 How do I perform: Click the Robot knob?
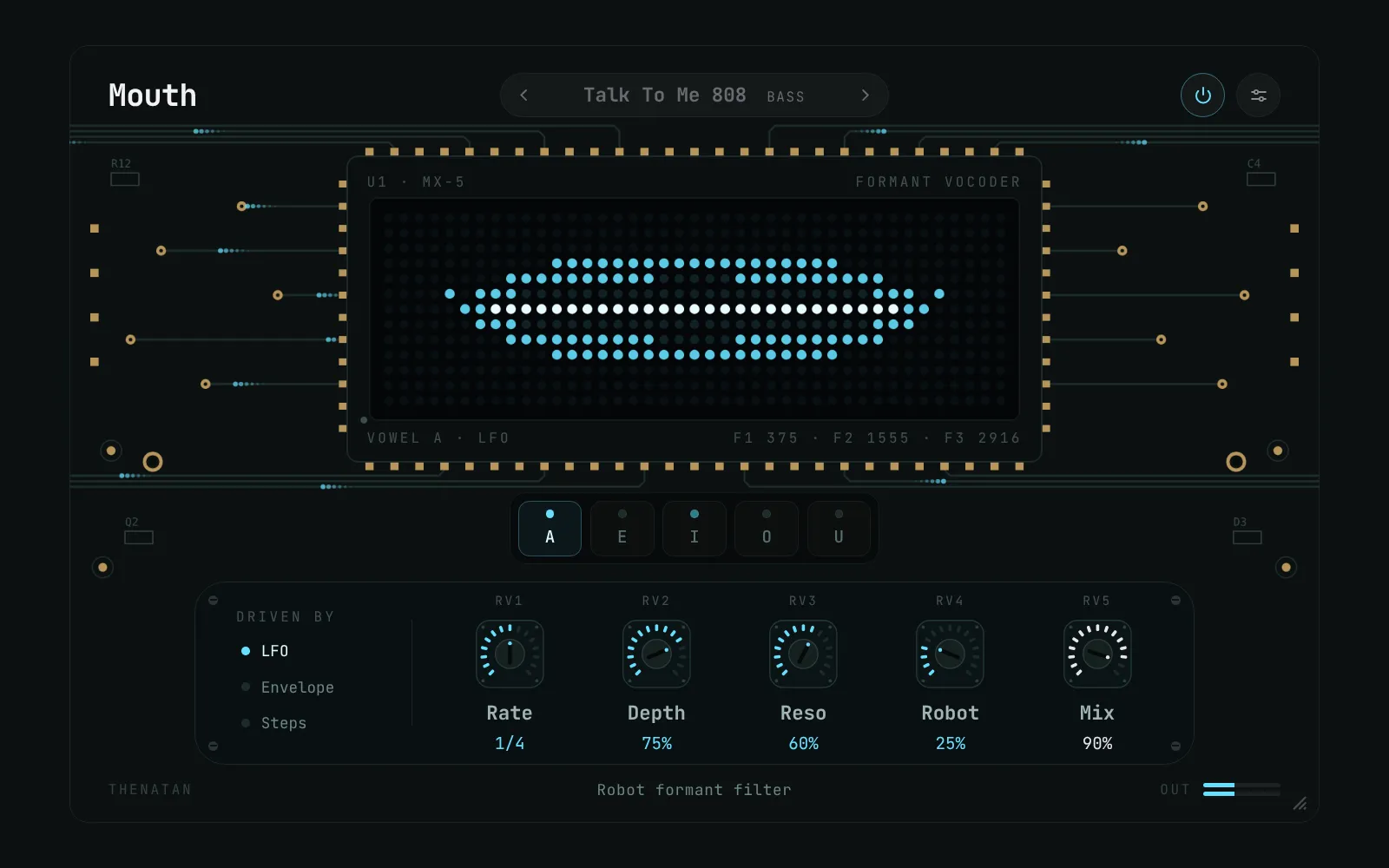pos(950,654)
